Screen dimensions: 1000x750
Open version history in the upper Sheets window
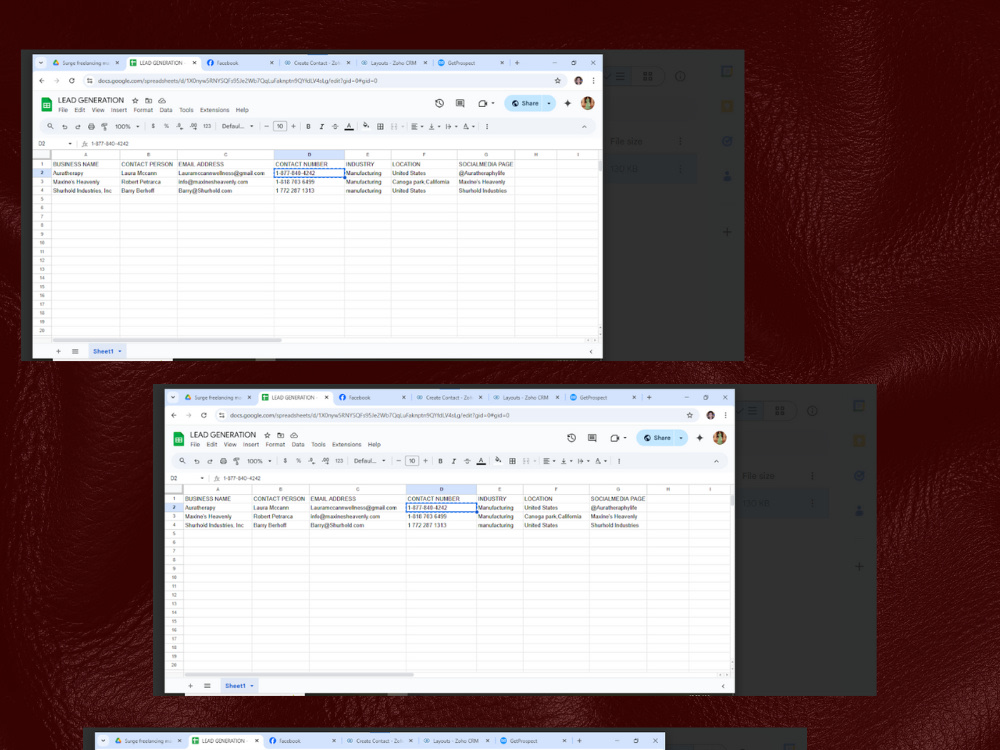pos(439,103)
